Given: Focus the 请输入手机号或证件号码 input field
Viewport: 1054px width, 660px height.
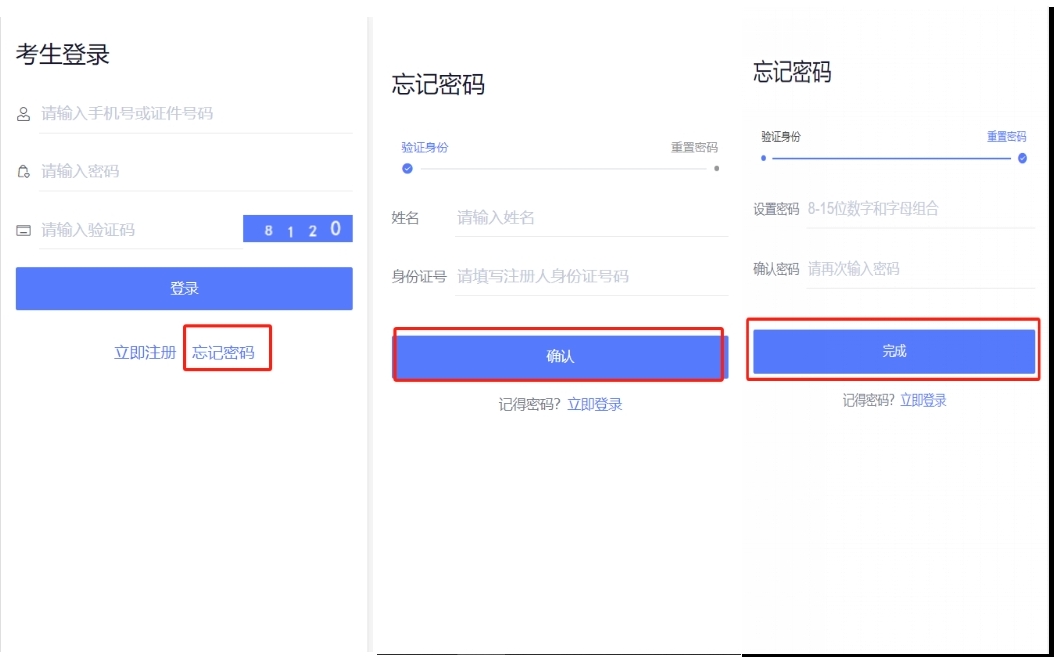Looking at the screenshot, I should (195, 114).
